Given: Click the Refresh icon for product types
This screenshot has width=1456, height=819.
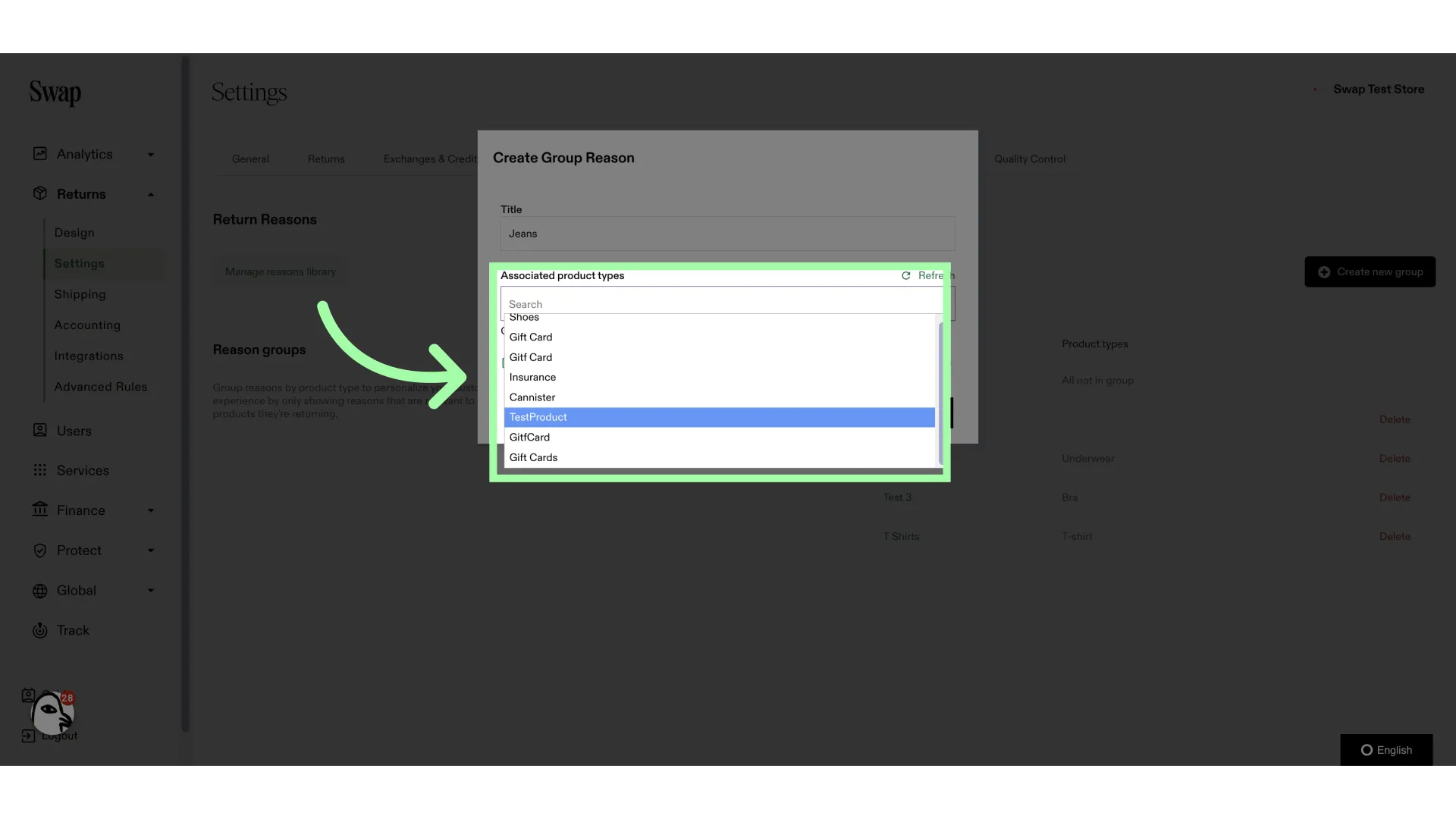Looking at the screenshot, I should point(905,275).
